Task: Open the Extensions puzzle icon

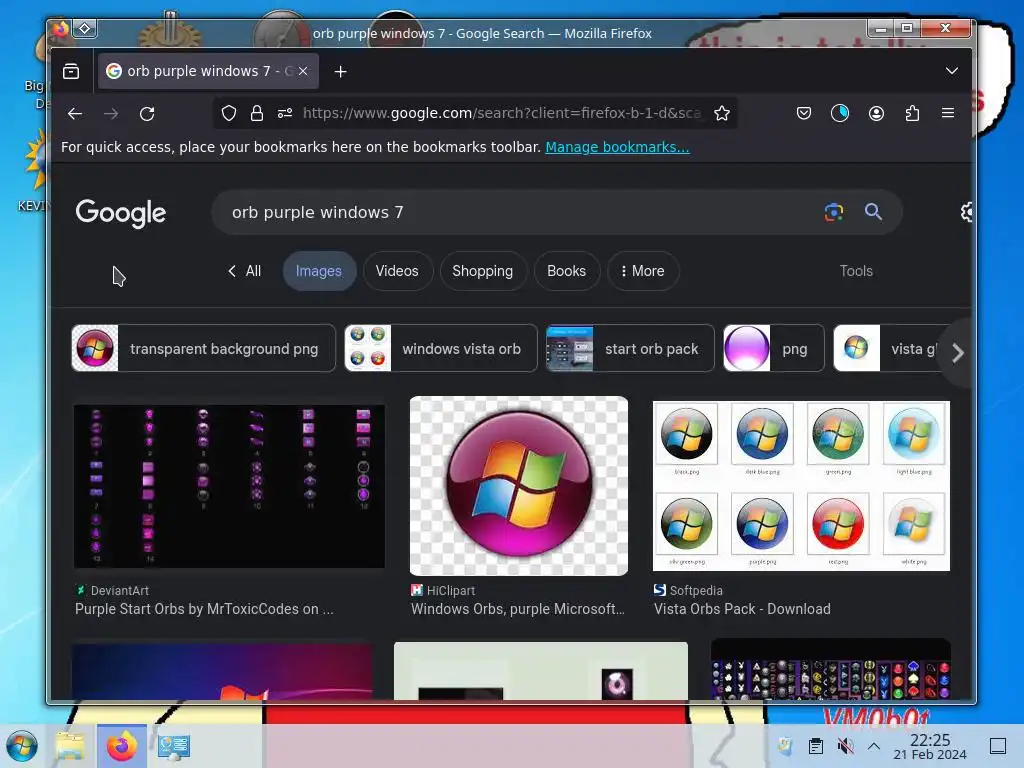Action: point(912,114)
